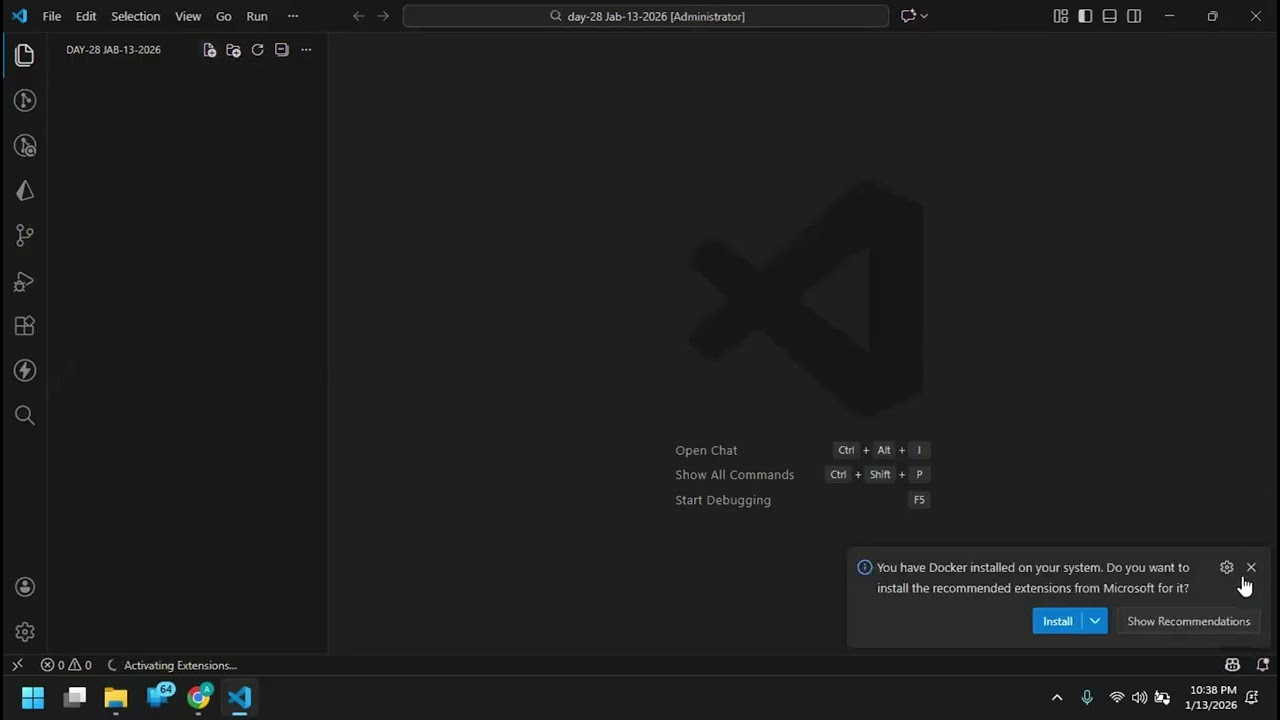The height and width of the screenshot is (720, 1280).
Task: Refresh the Explorer file tree
Action: coord(257,50)
